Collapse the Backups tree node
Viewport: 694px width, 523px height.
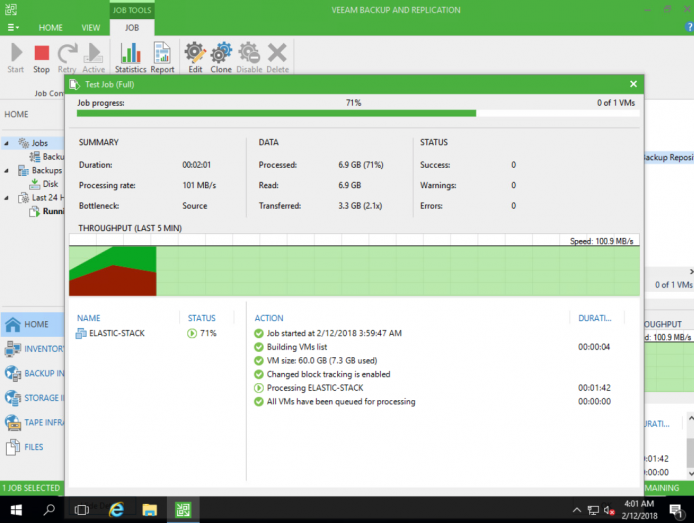pyautogui.click(x=6, y=170)
